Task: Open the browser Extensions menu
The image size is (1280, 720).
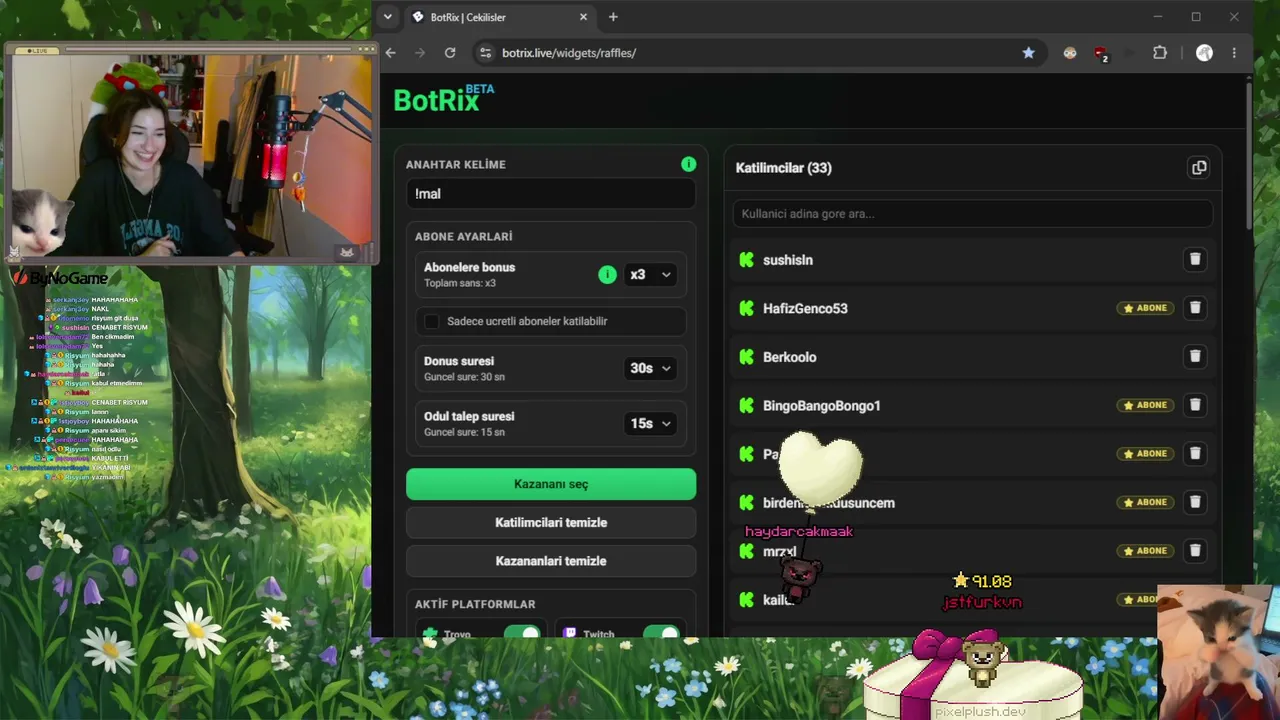Action: pos(1160,53)
